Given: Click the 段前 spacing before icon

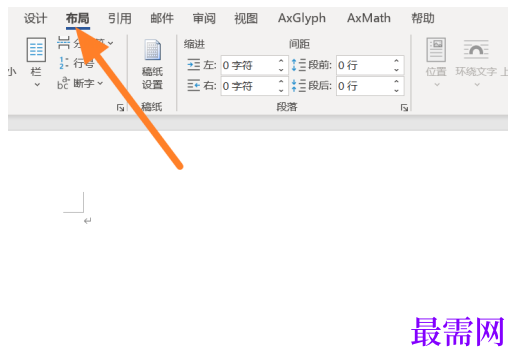Looking at the screenshot, I should pos(299,65).
